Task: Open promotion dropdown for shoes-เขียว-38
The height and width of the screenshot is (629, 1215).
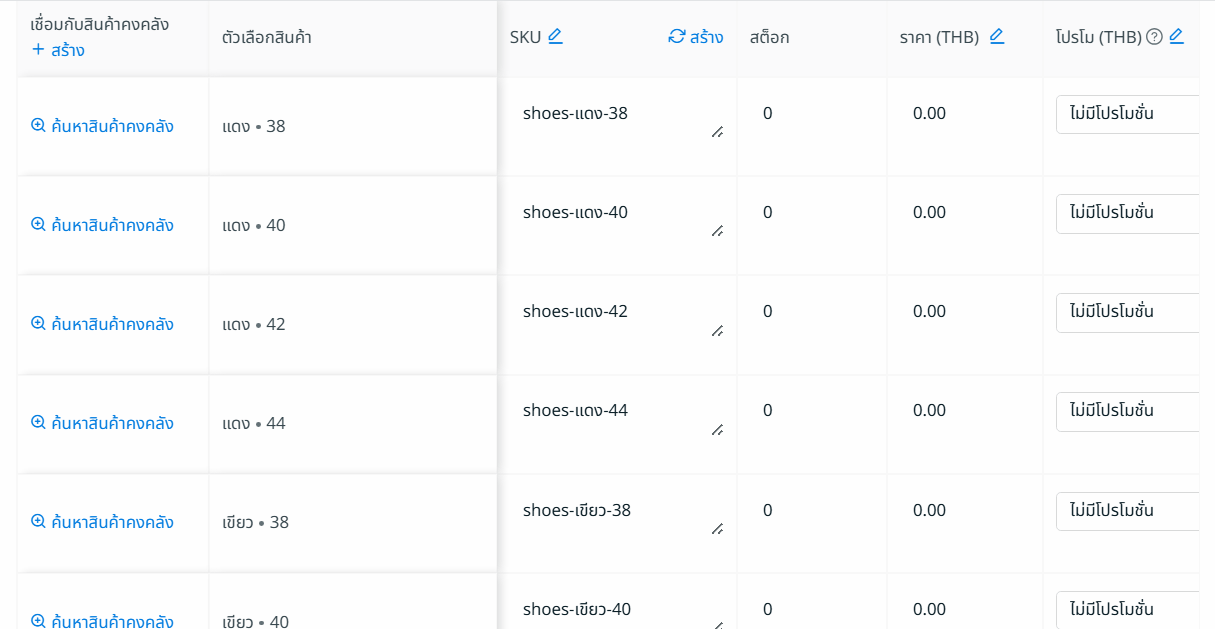Action: pyautogui.click(x=1127, y=511)
